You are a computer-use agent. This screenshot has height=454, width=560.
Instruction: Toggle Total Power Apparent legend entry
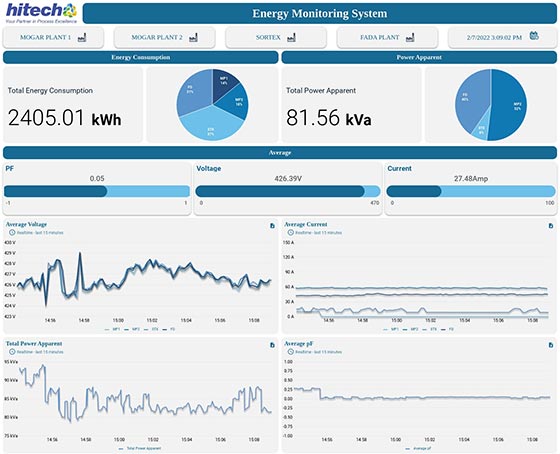point(140,448)
